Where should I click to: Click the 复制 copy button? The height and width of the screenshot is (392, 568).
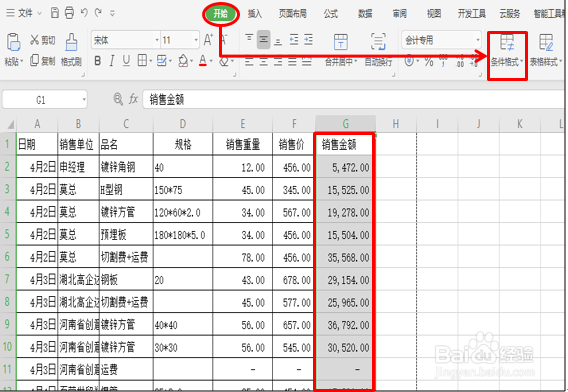click(43, 61)
